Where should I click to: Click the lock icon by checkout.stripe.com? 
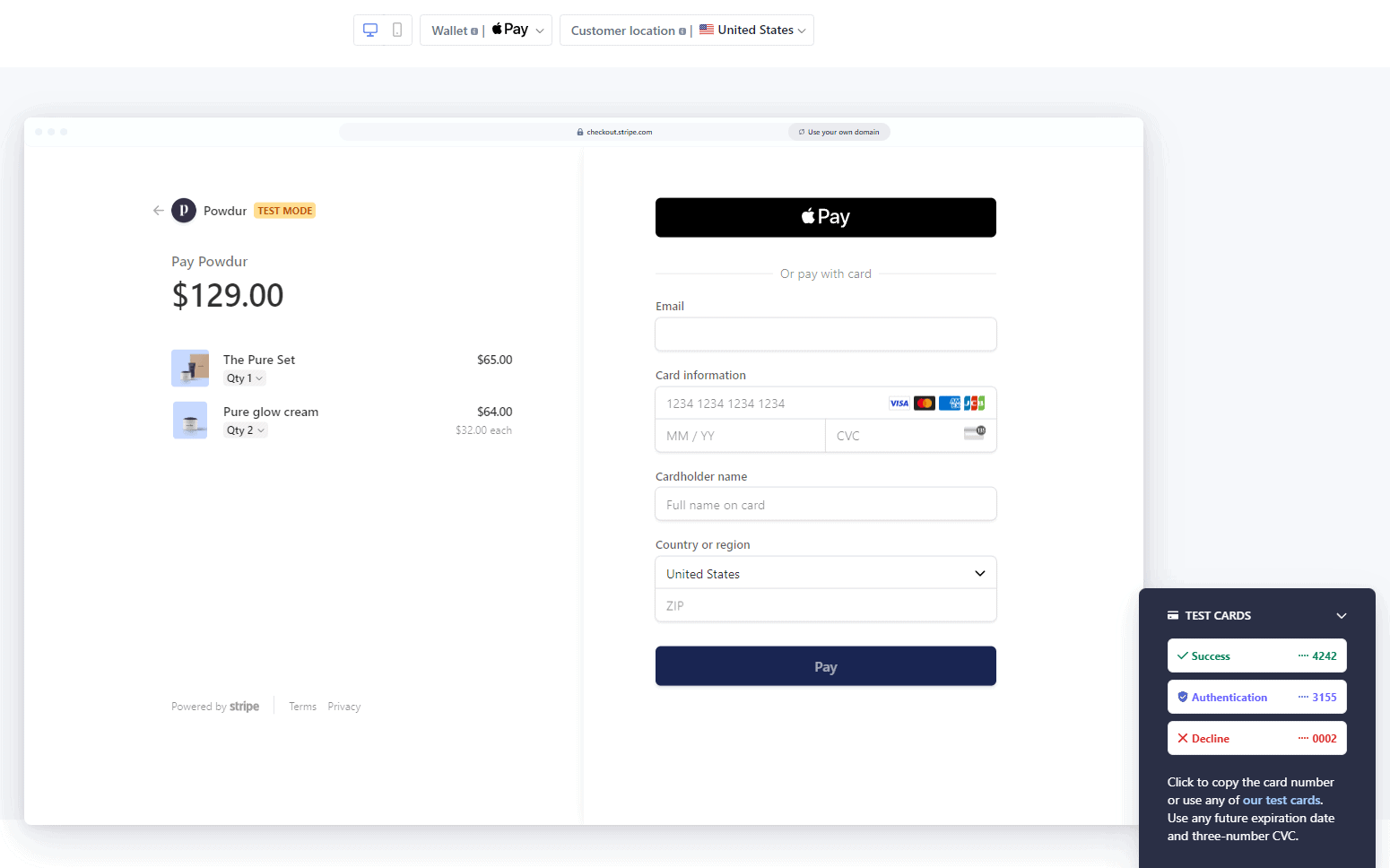coord(580,131)
